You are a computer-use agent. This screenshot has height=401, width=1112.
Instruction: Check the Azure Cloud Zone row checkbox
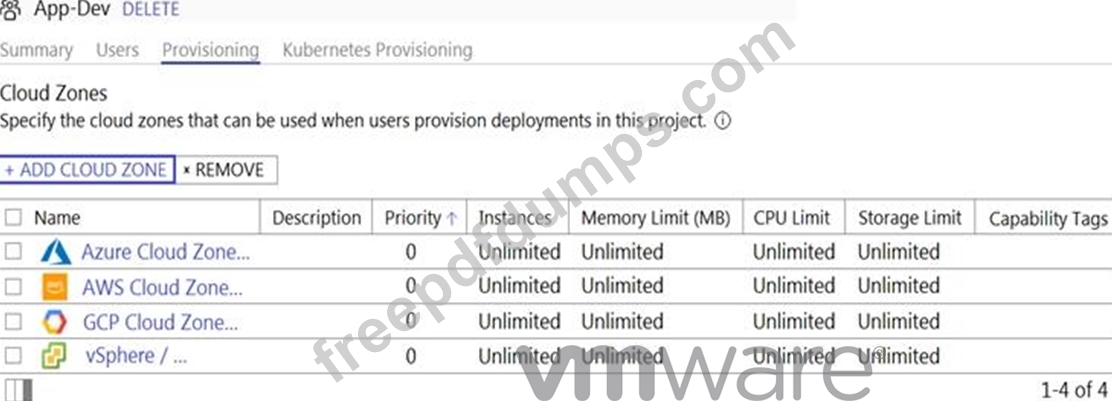pos(13,251)
